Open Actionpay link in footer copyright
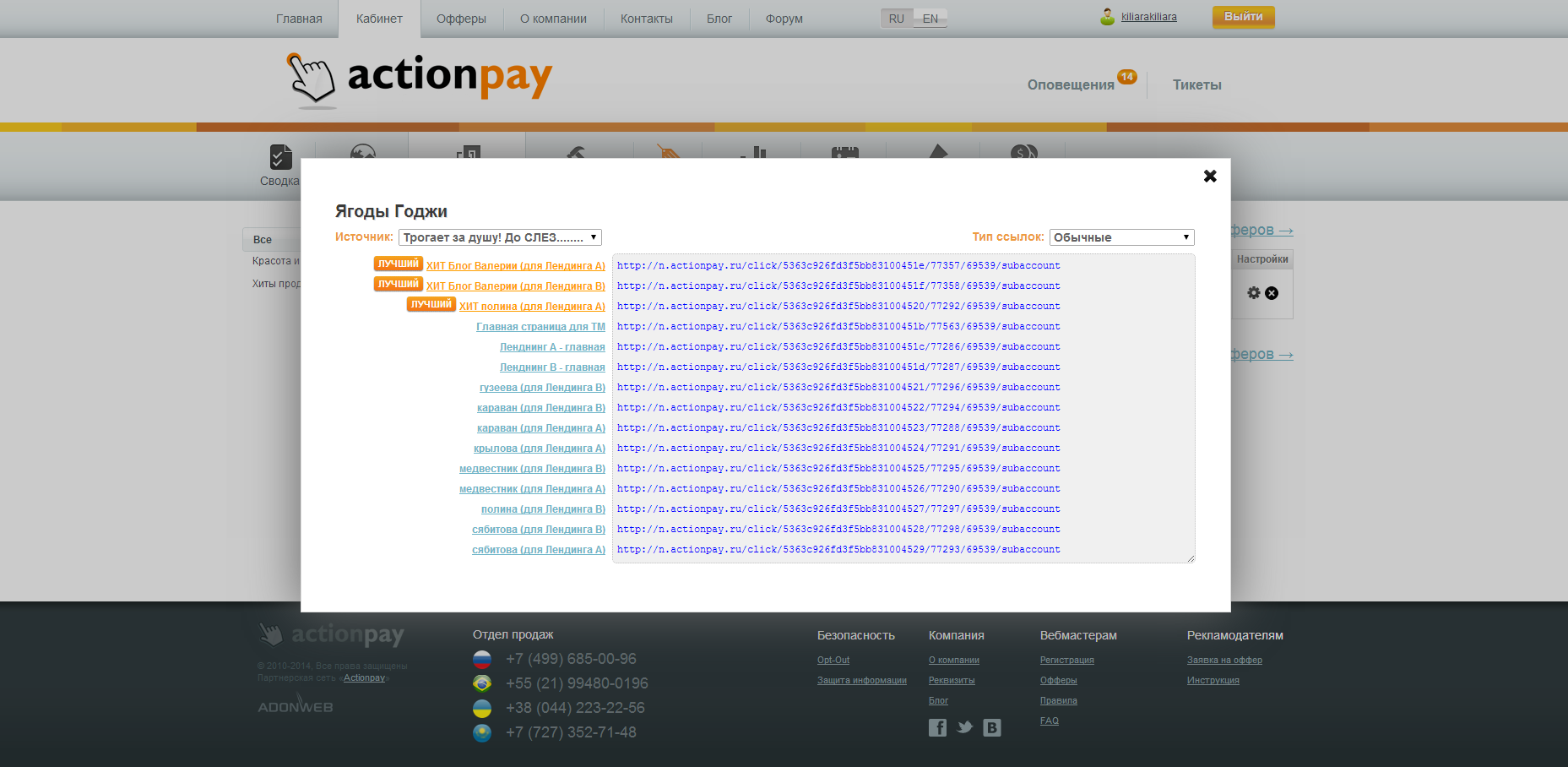This screenshot has height=767, width=1568. click(364, 678)
